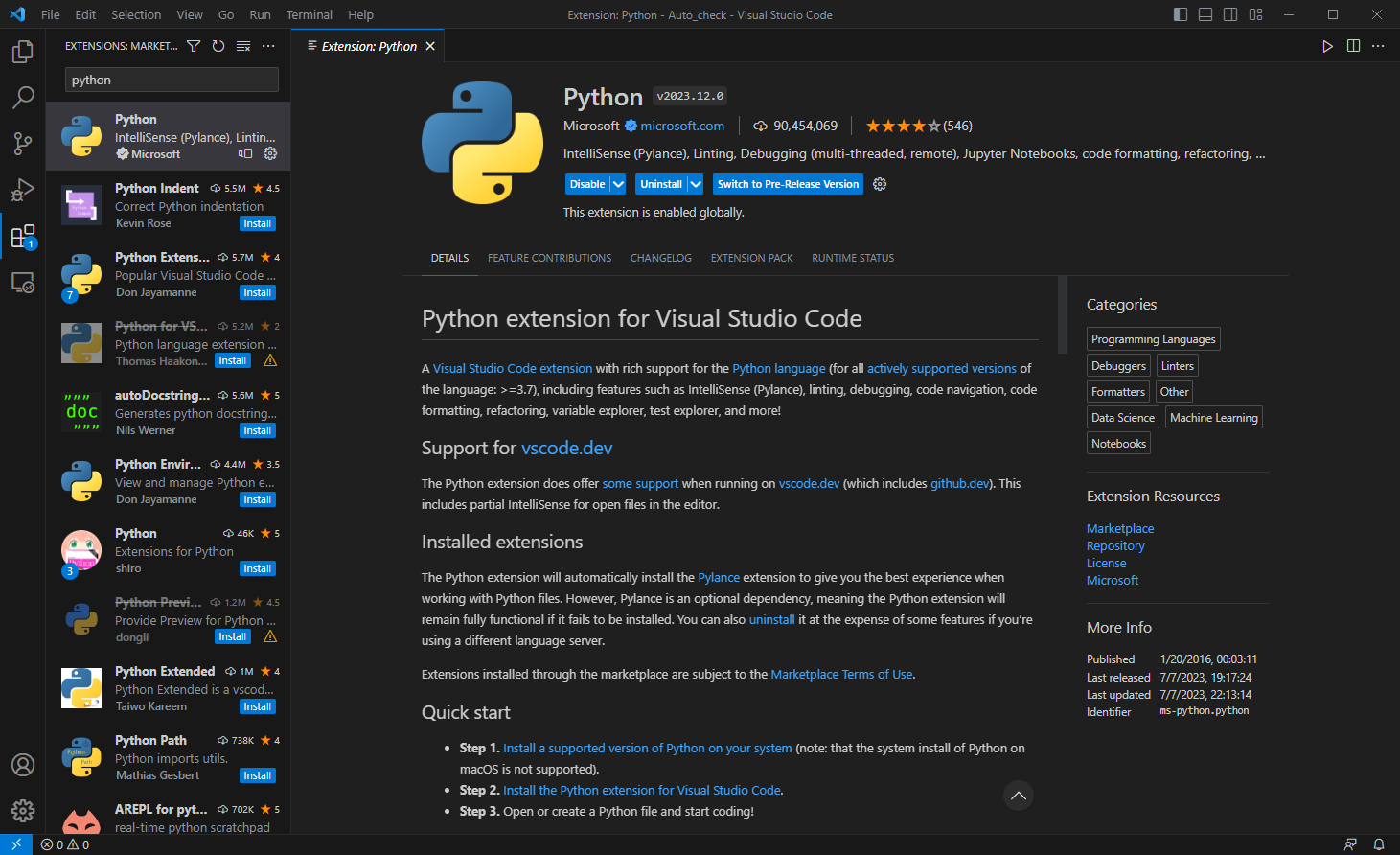Open Views and More Actions in Extensions sidebar
This screenshot has height=855, width=1400.
tap(268, 46)
